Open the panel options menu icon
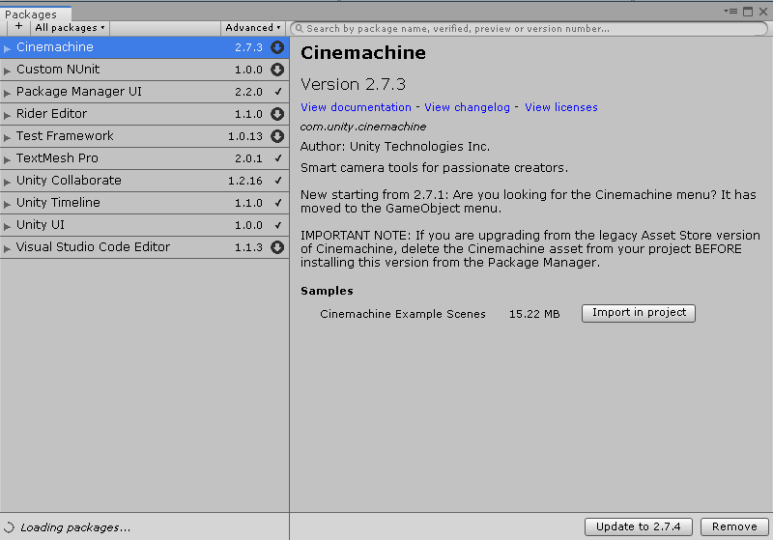Image resolution: width=773 pixels, height=540 pixels. coord(731,11)
